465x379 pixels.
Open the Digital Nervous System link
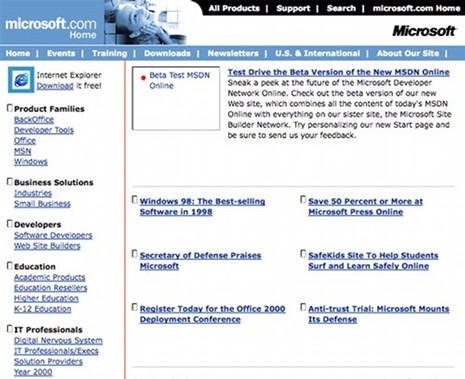pyautogui.click(x=58, y=341)
